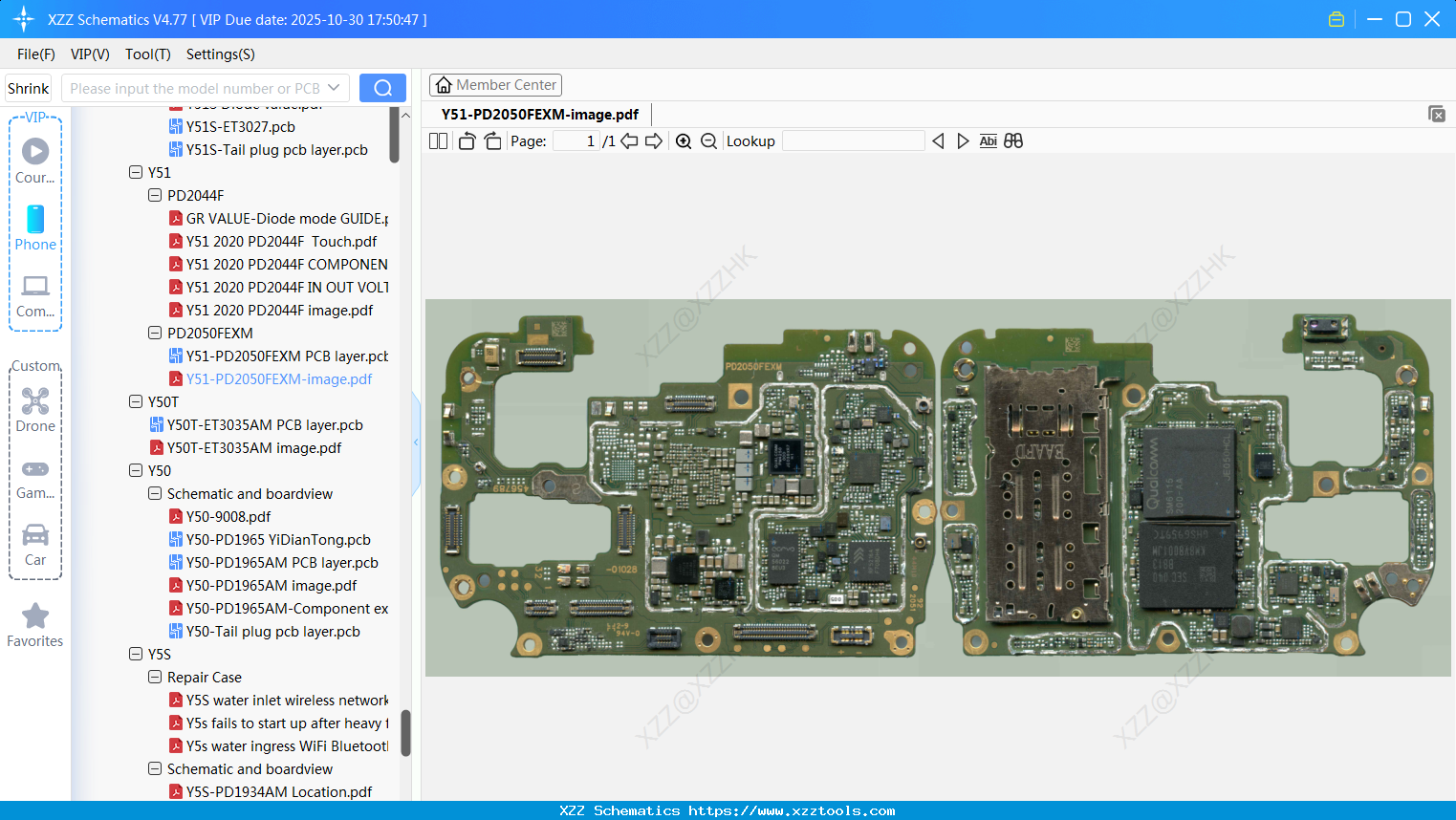Open the Drone category in sidebar
This screenshot has height=820, width=1456.
[35, 409]
